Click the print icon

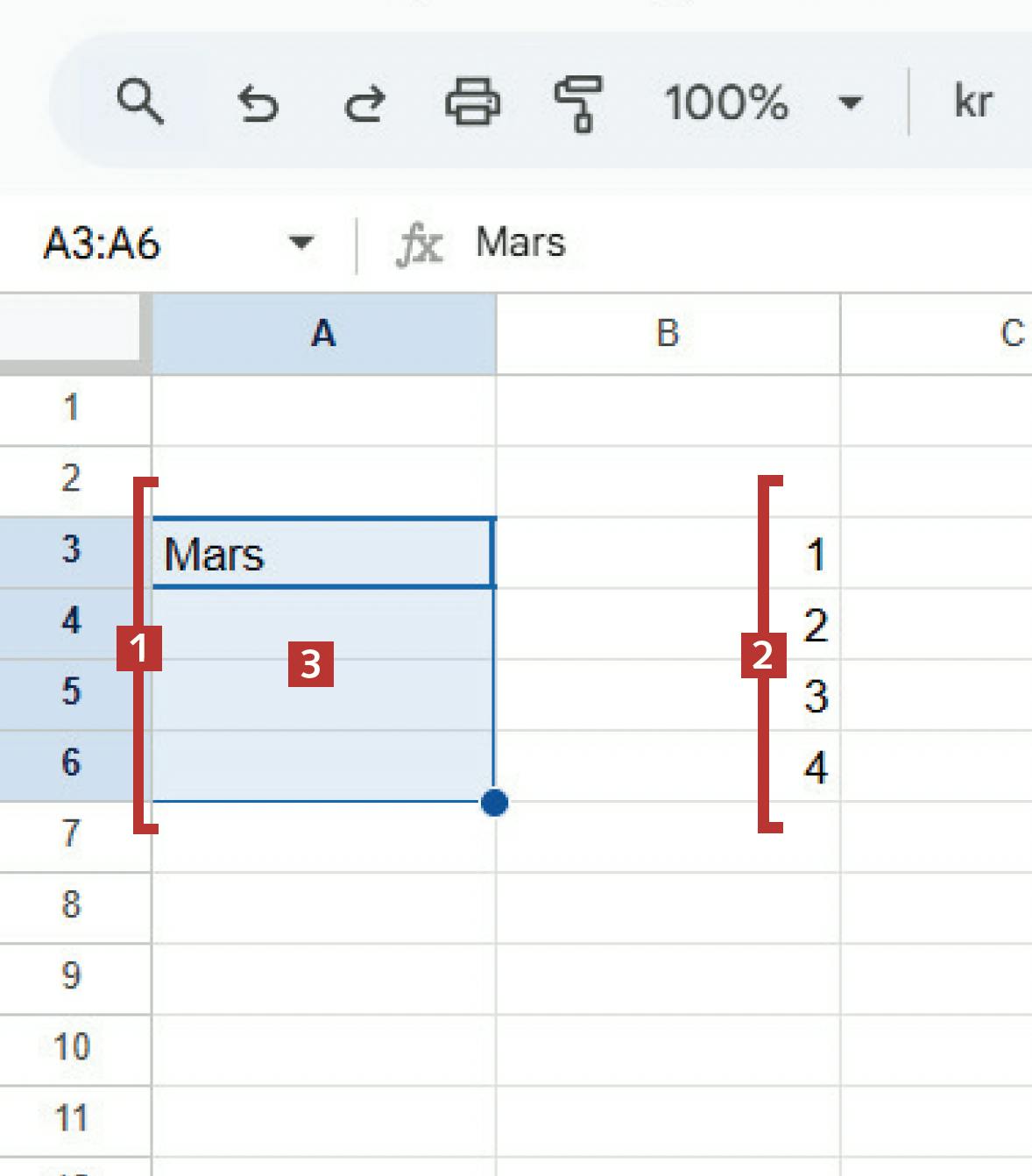click(x=473, y=103)
